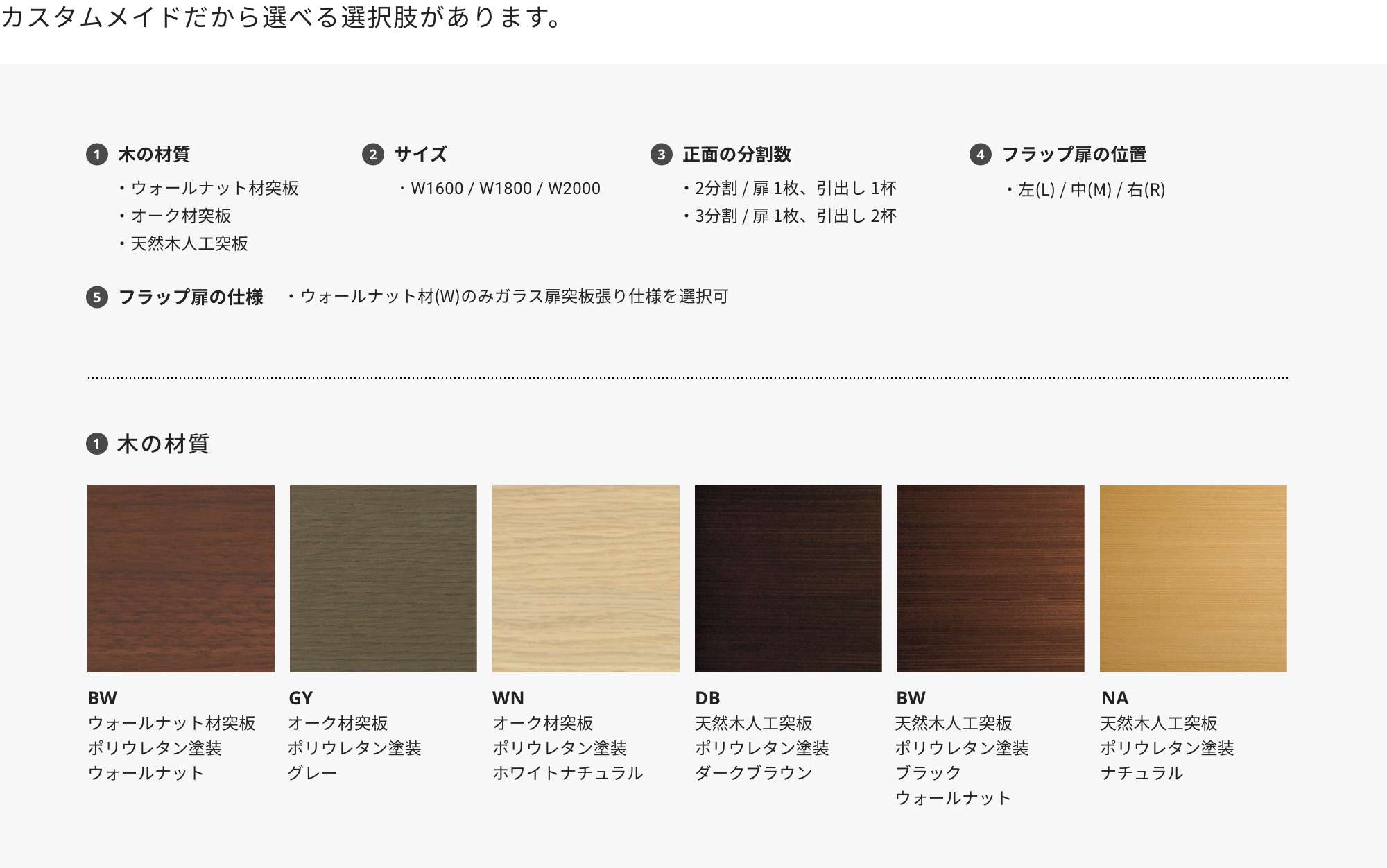Click the 左(L) / 中(M) / 右(R) position text

coord(1091,189)
